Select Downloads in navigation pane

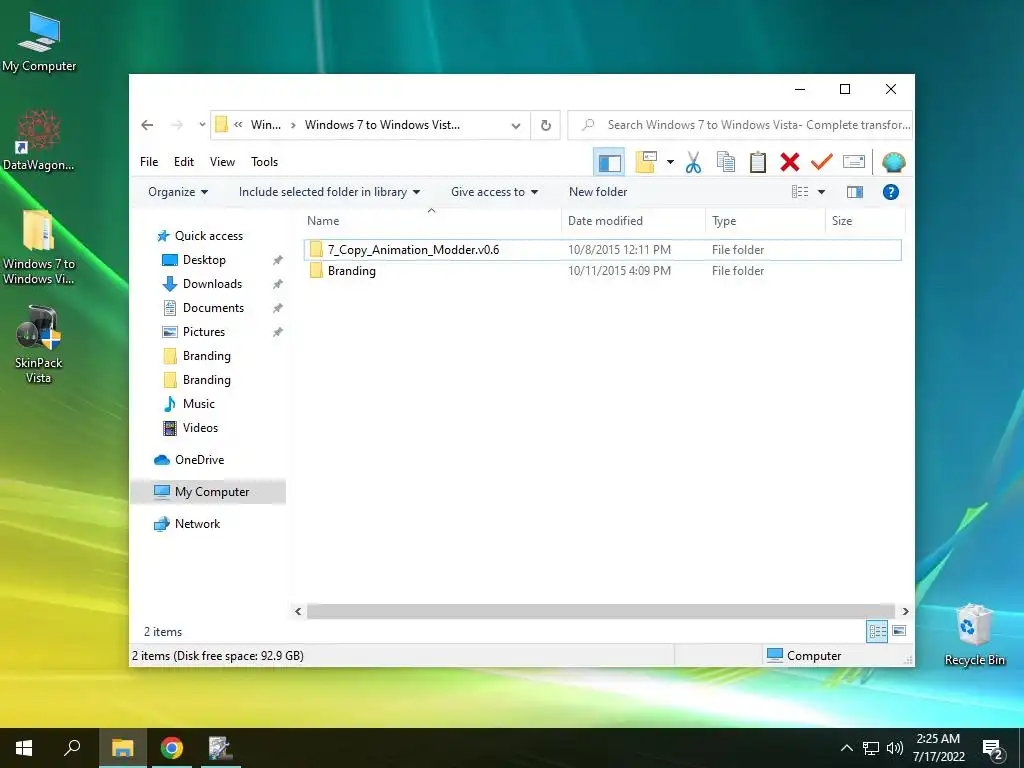pos(212,284)
